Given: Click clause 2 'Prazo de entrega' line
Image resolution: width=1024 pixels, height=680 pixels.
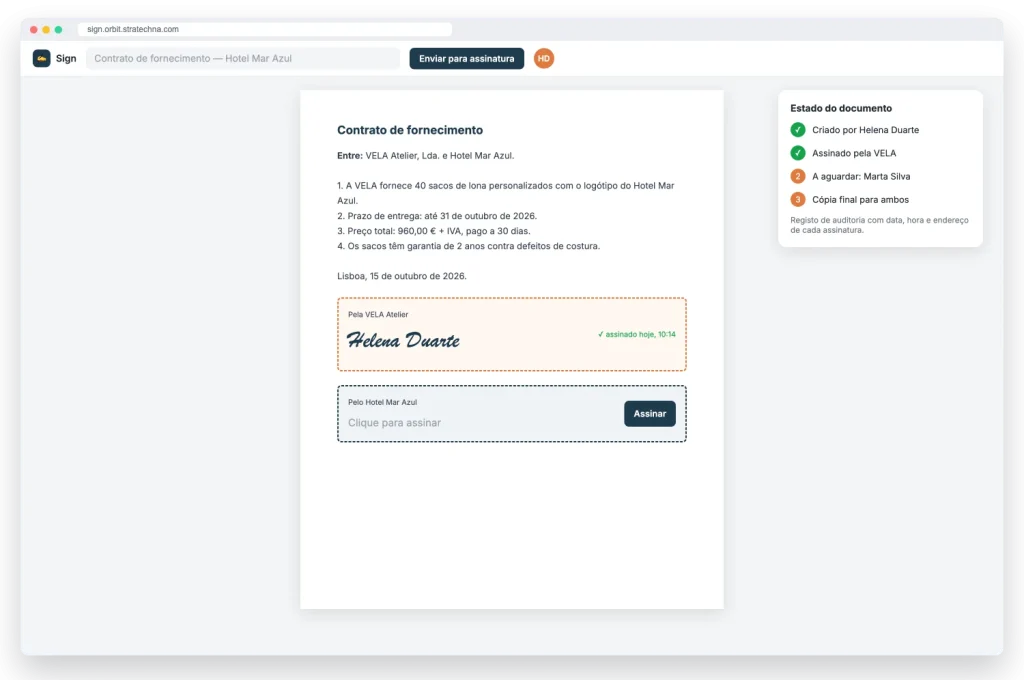Looking at the screenshot, I should (x=436, y=216).
